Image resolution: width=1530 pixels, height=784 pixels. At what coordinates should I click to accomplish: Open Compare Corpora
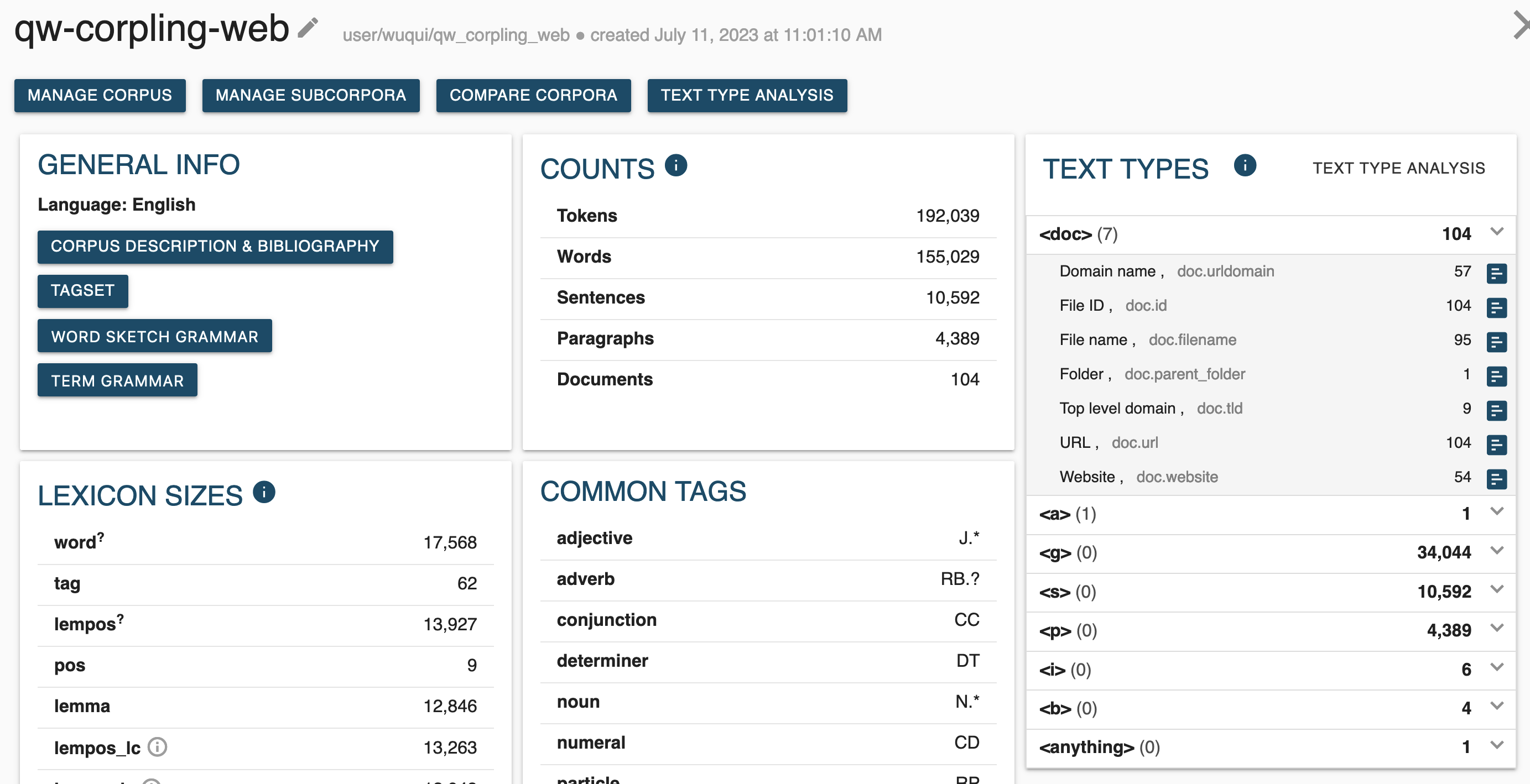tap(533, 96)
